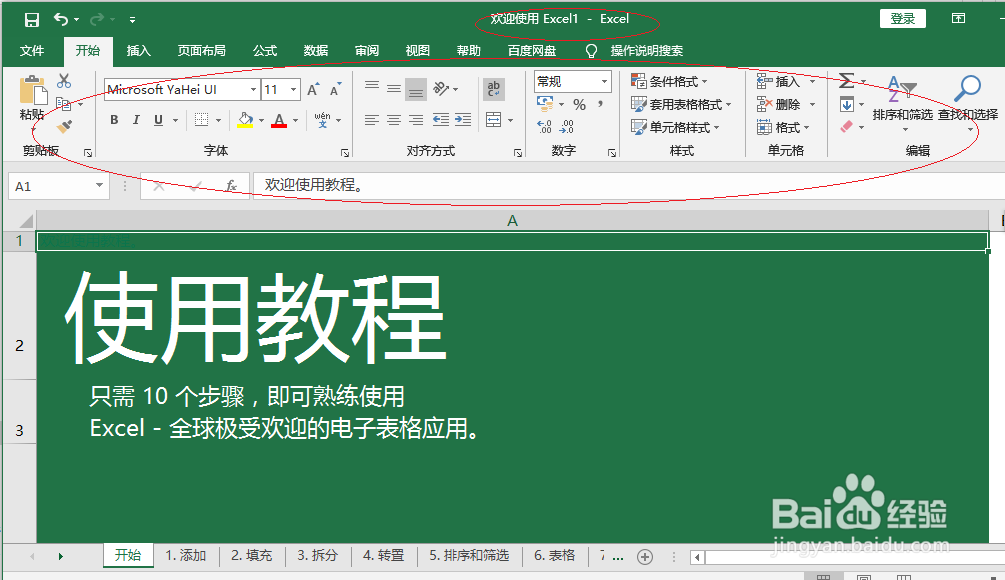Click the Increase Indent icon
This screenshot has height=580, width=1005.
click(463, 120)
